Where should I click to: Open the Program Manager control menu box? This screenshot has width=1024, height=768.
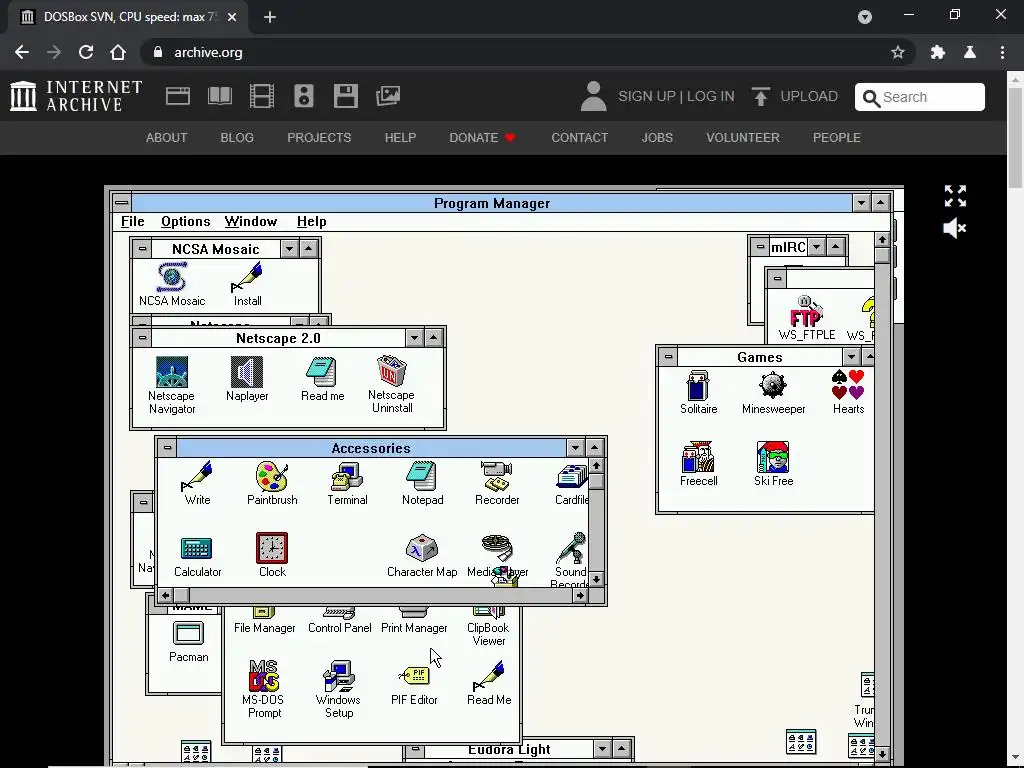click(x=121, y=202)
